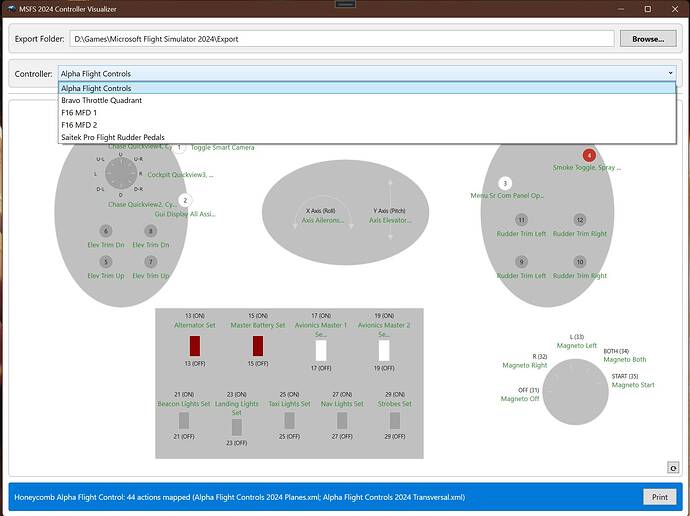Click button 6 Elev Trim Dn
This screenshot has height=516, width=690.
(x=106, y=231)
